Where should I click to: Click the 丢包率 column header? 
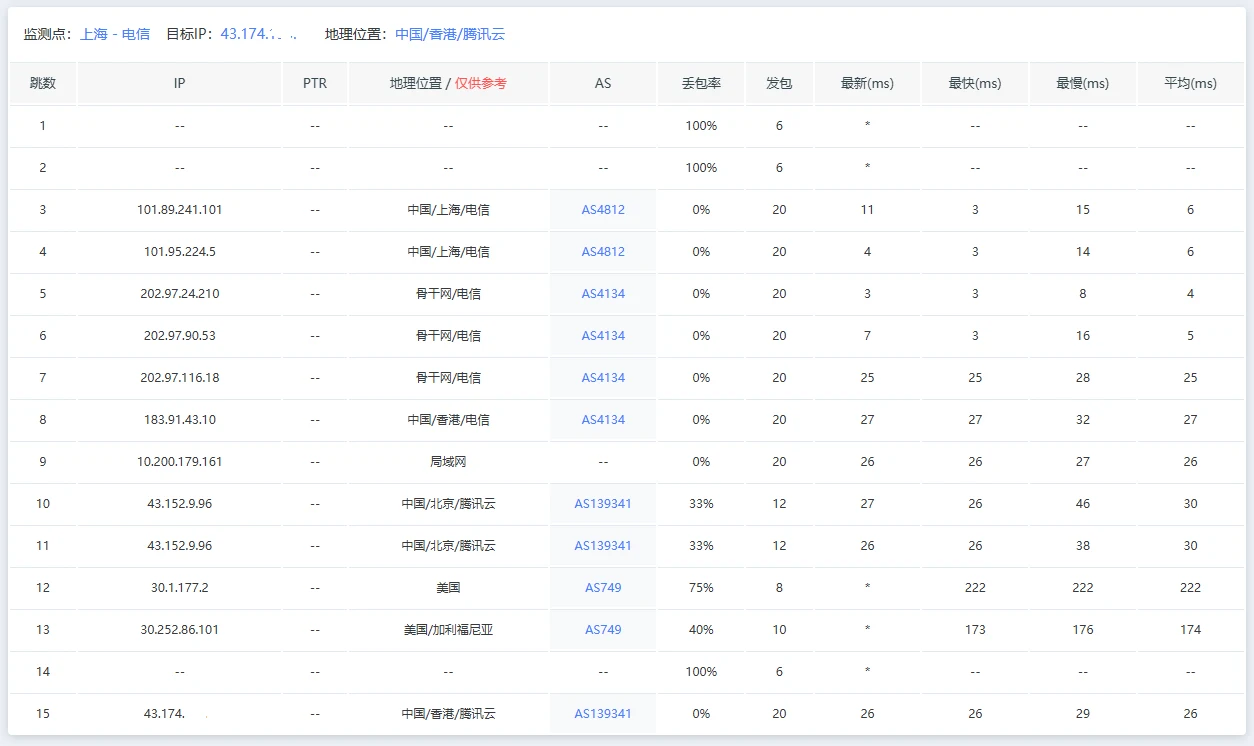[701, 84]
